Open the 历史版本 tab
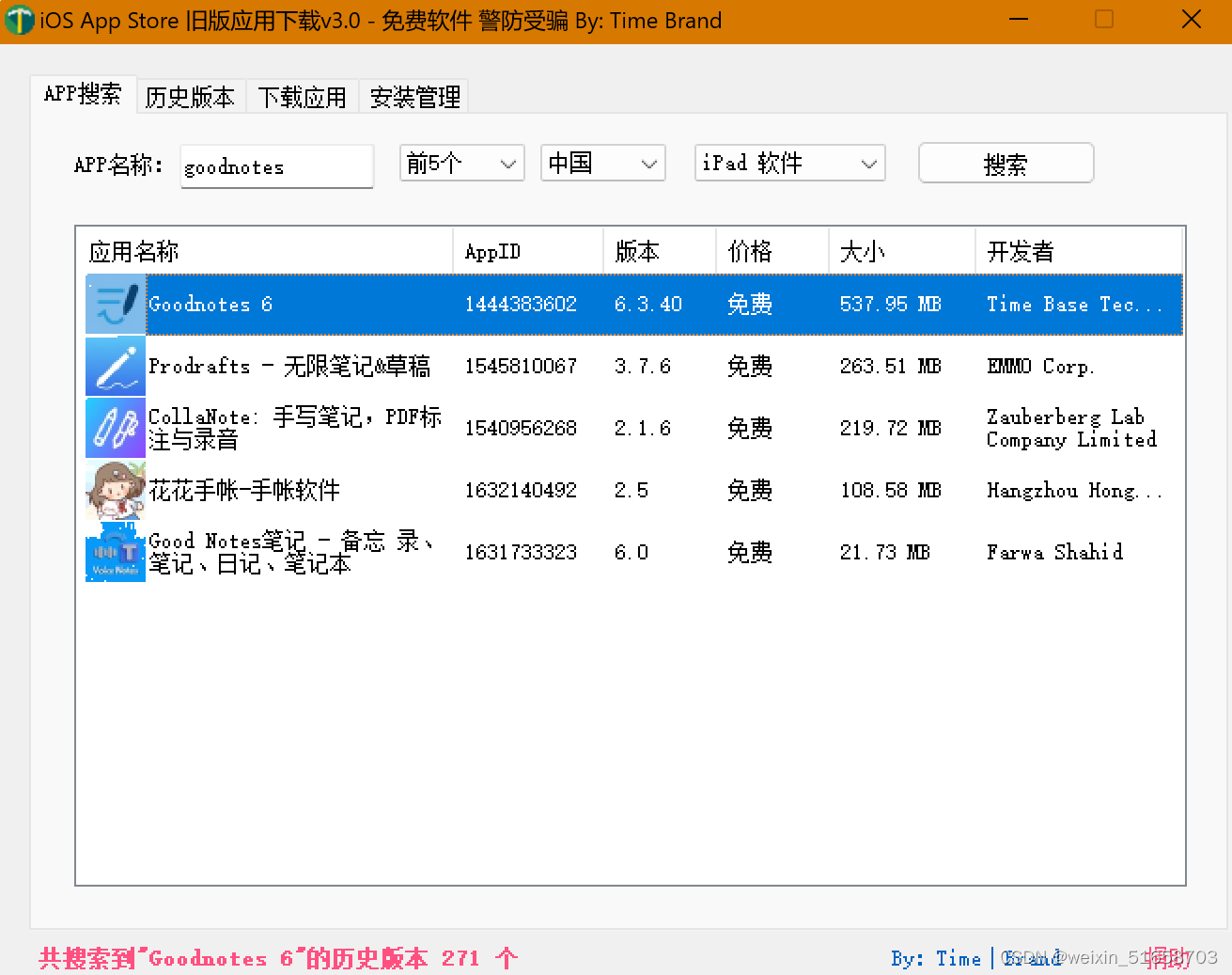 pos(190,97)
